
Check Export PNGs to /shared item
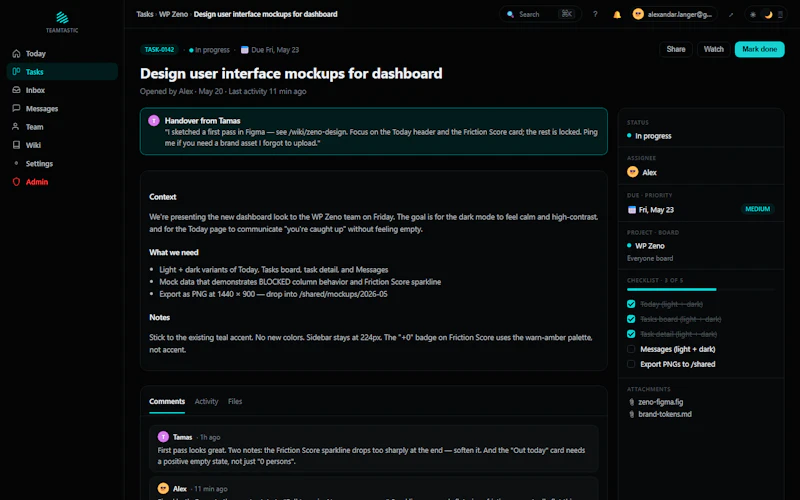tap(631, 364)
